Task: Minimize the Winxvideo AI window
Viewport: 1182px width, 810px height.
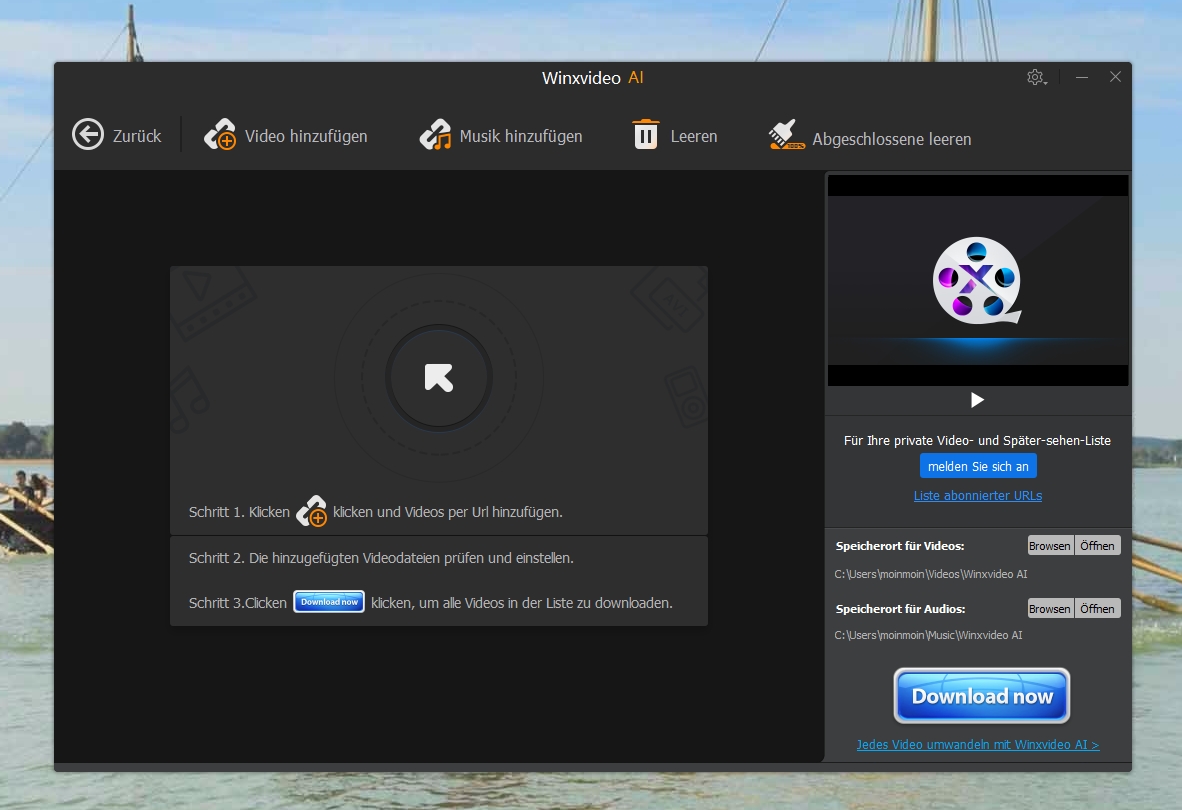Action: (x=1082, y=77)
